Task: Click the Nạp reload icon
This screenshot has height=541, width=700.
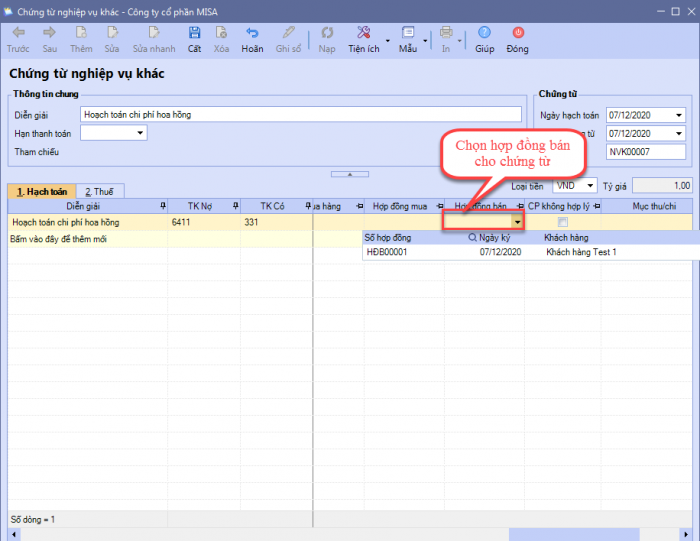Action: pos(326,34)
